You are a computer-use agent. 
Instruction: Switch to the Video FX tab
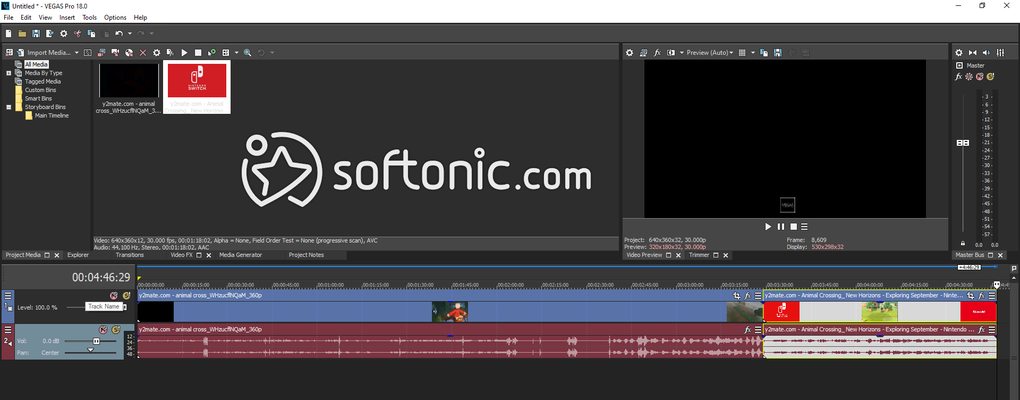pyautogui.click(x=181, y=255)
